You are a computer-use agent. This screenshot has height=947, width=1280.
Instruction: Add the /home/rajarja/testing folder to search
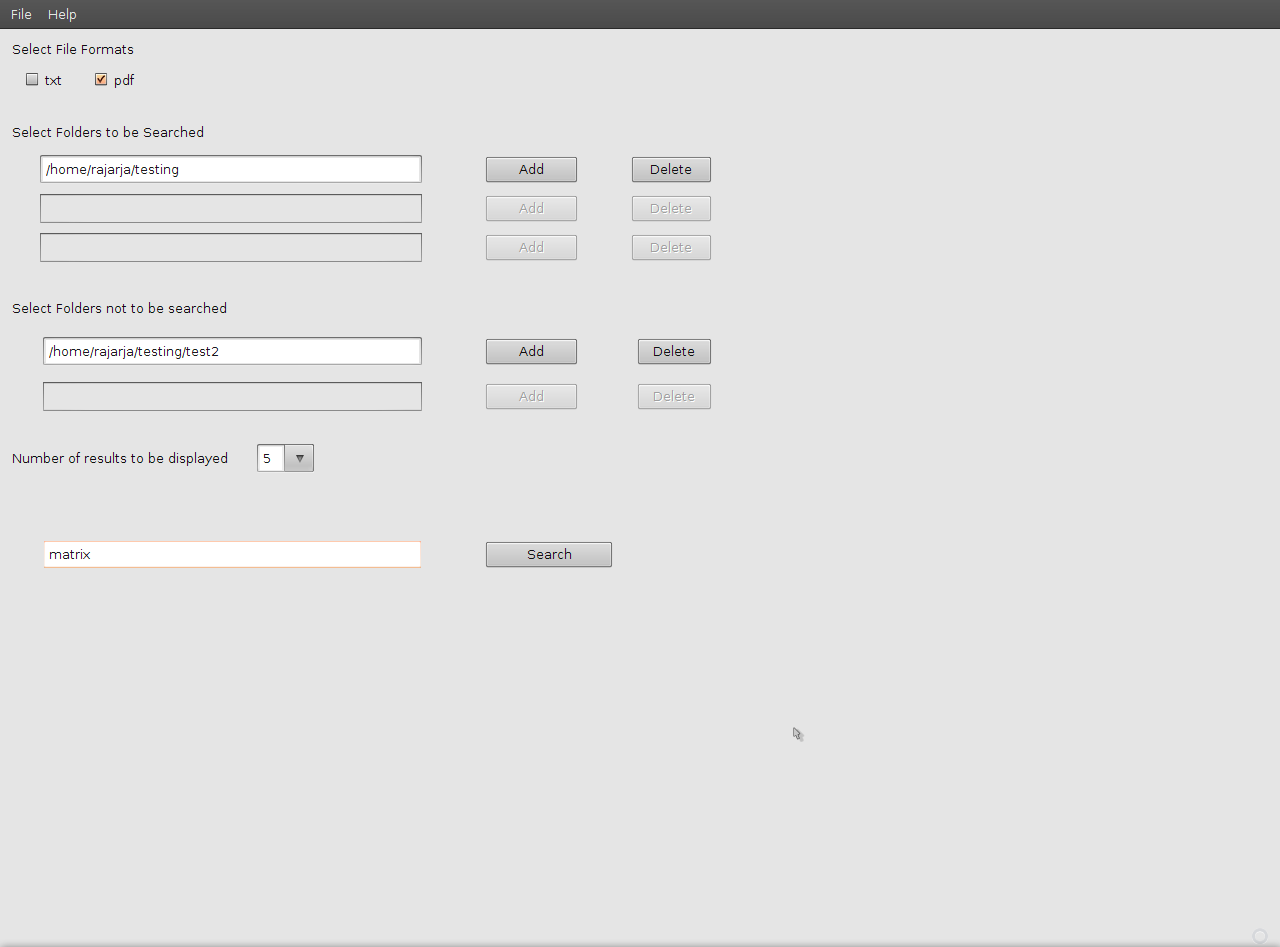click(x=530, y=169)
